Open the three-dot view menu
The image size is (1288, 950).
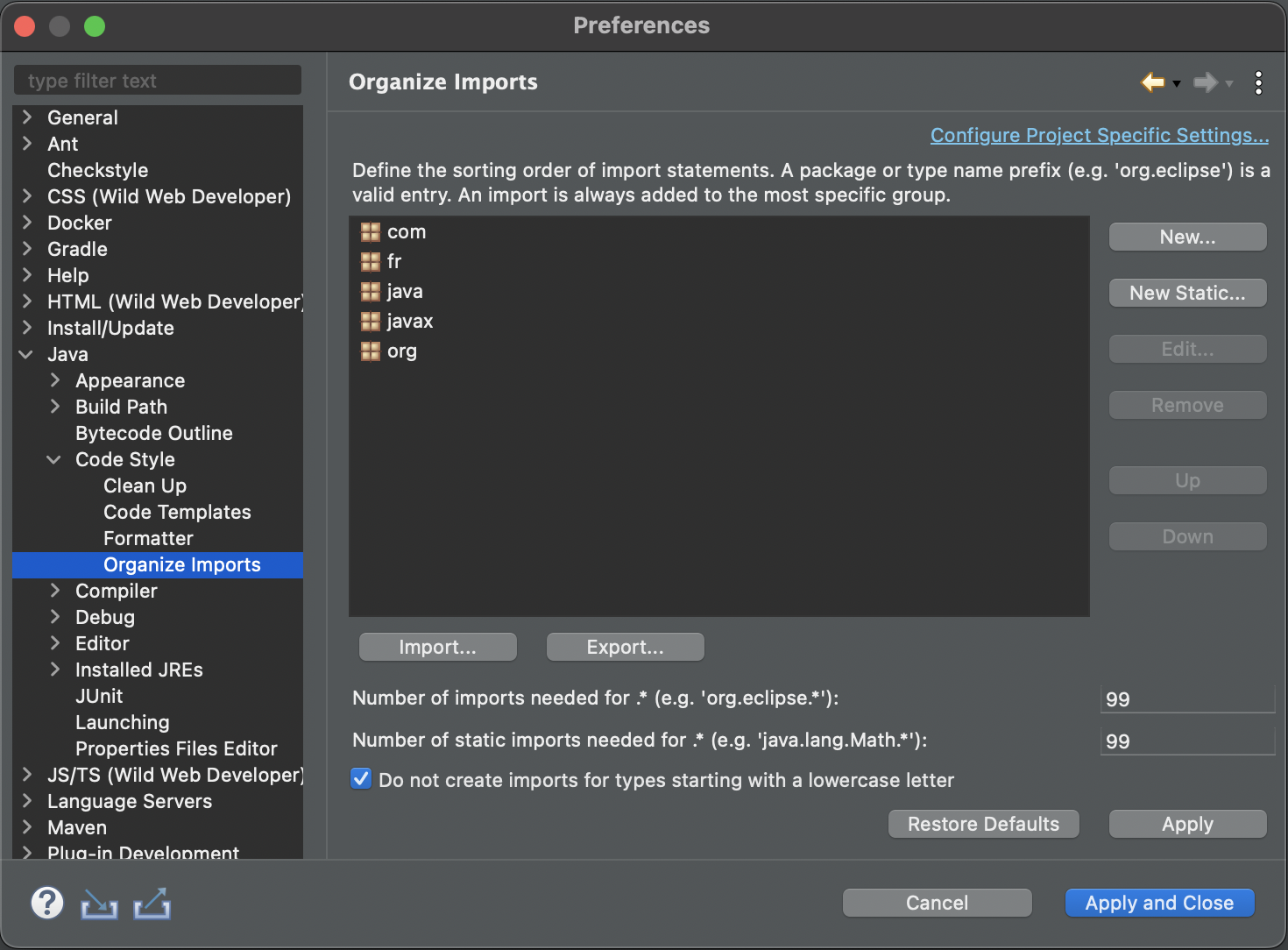(1259, 82)
